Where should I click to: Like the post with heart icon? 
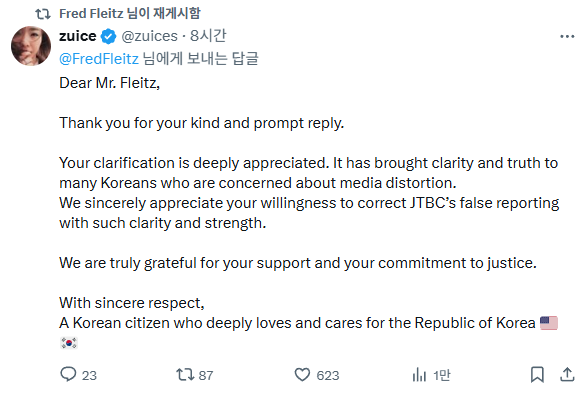pos(302,375)
